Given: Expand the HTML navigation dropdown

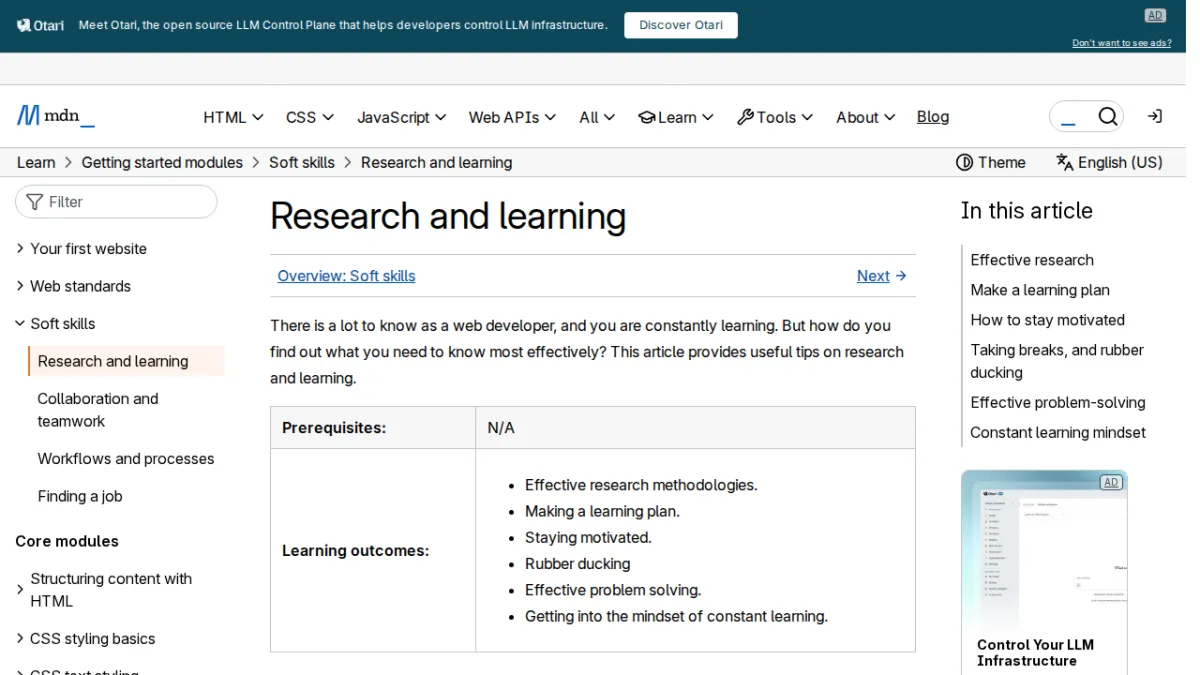Looking at the screenshot, I should pyautogui.click(x=233, y=117).
